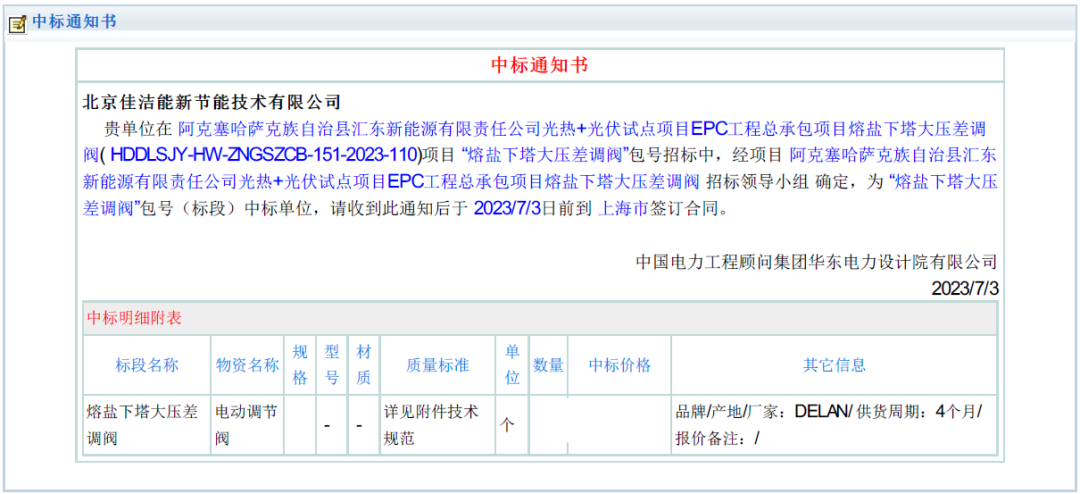Click the blue 2023/7/3 deadline in paragraph
This screenshot has height=494, width=1080.
[x=507, y=209]
